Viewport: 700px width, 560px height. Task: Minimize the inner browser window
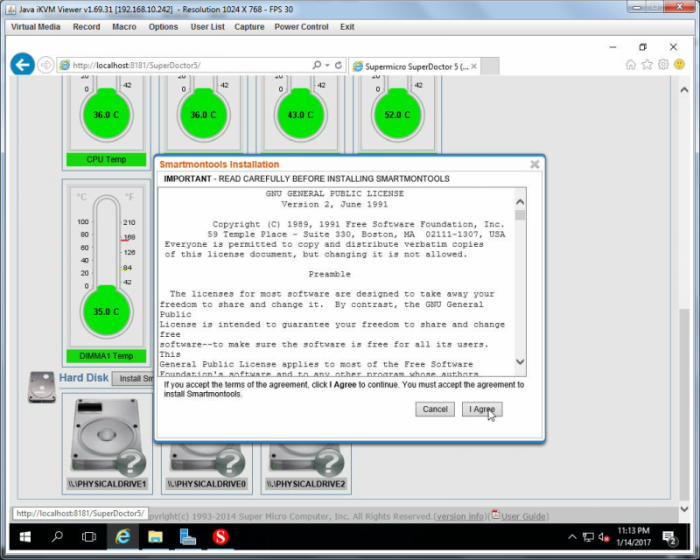coord(613,47)
